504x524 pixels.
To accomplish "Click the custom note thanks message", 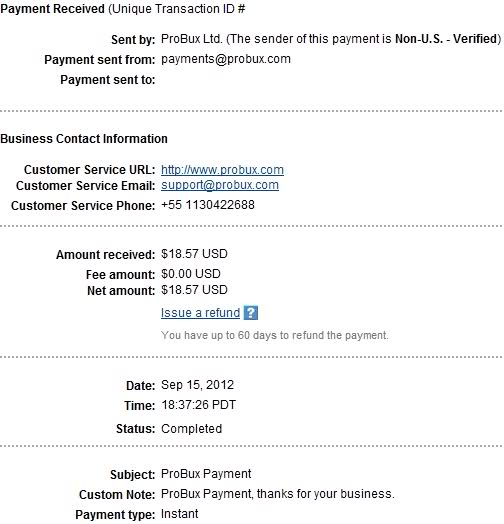I will tap(277, 494).
